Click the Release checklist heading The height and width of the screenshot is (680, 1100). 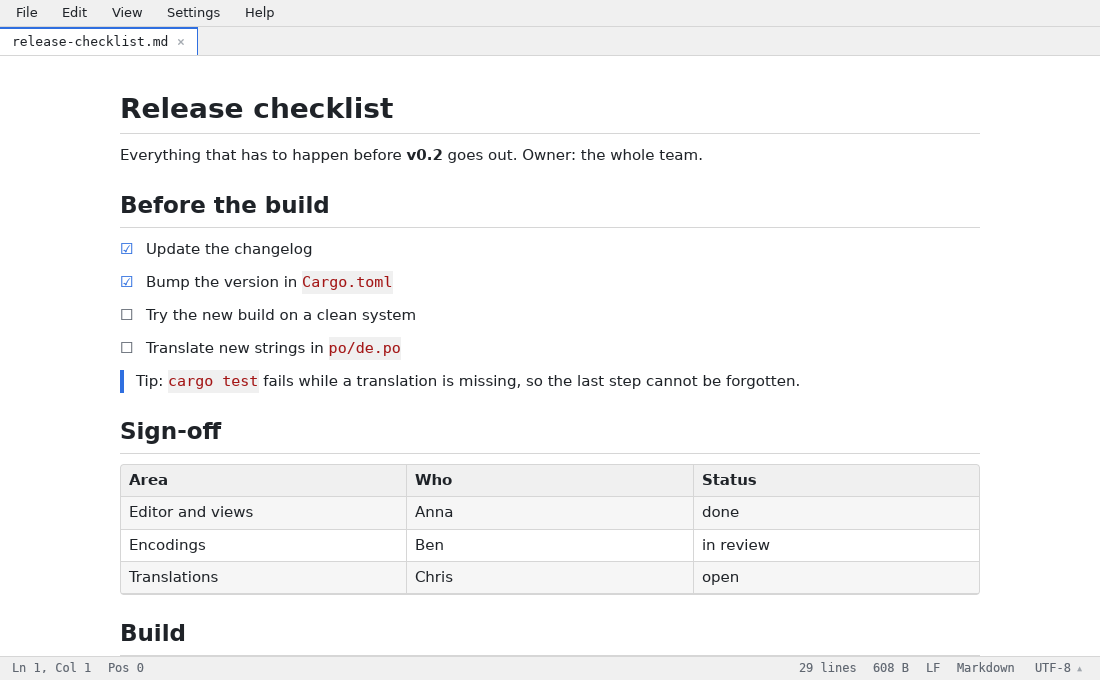(257, 109)
